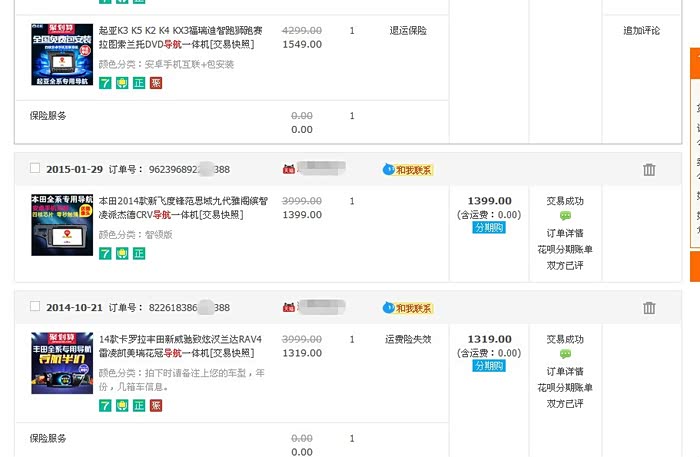Open 追加评论 for the Kia order
Image resolution: width=700 pixels, height=457 pixels.
pos(641,31)
